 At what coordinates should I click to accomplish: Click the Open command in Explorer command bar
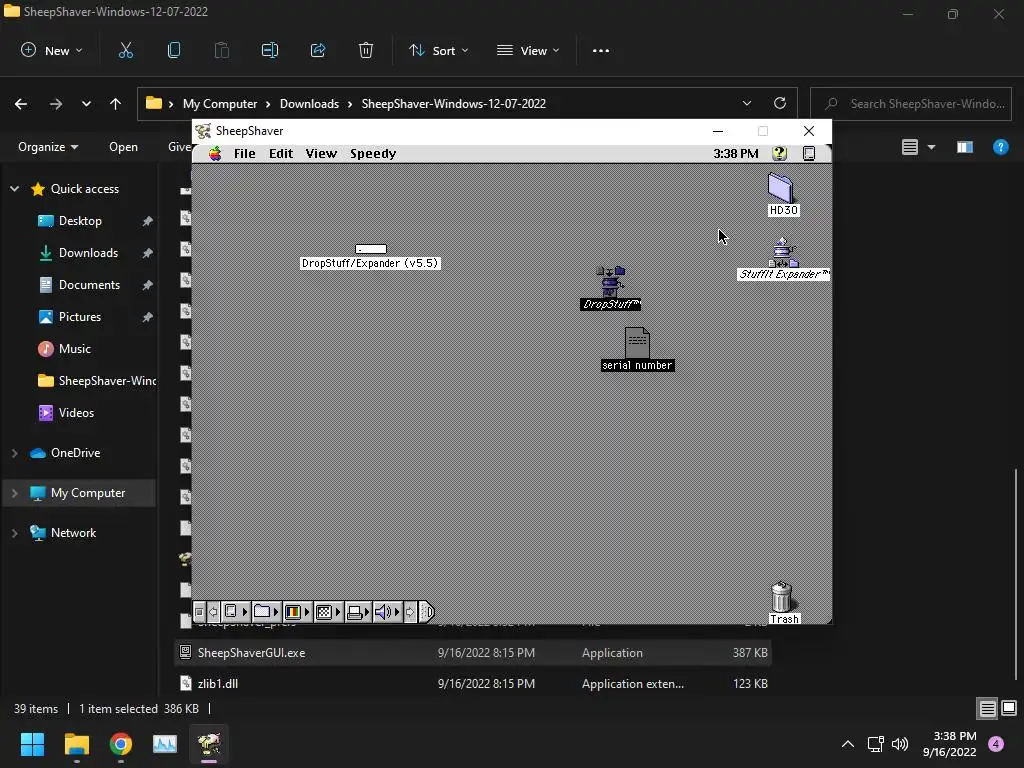(123, 147)
